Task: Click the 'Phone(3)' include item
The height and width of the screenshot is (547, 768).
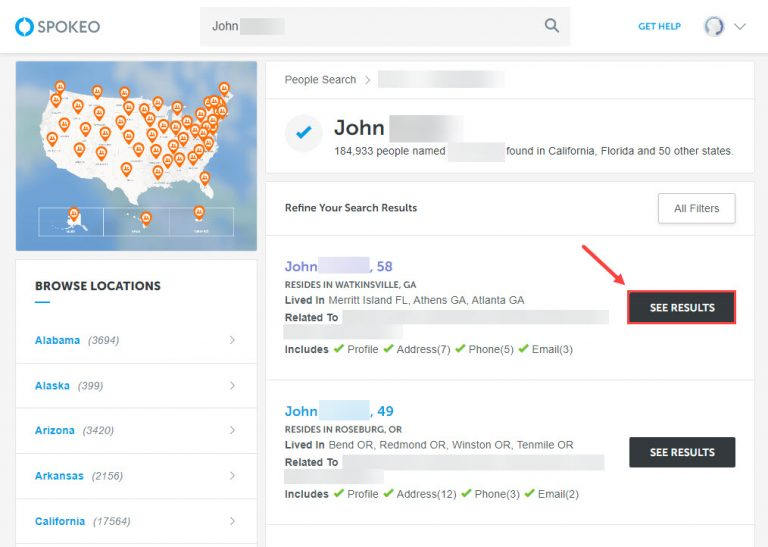Action: [491, 494]
